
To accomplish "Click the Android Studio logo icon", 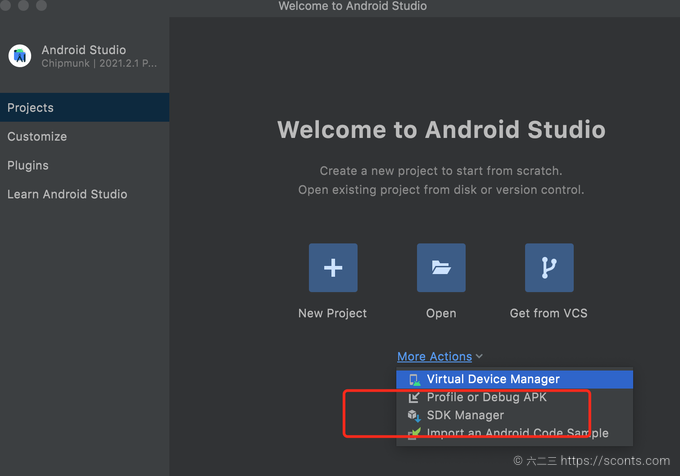I will (20, 56).
